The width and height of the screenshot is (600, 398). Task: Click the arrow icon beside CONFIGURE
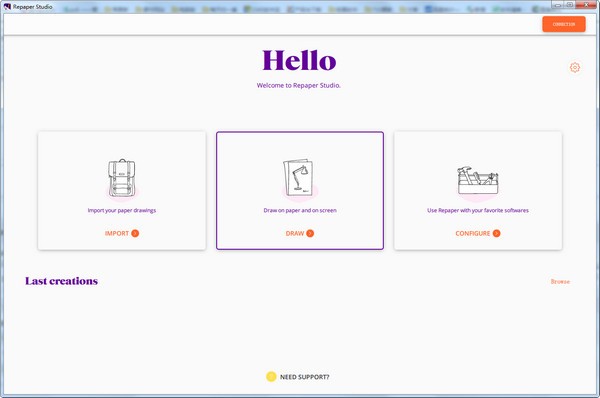pyautogui.click(x=496, y=233)
